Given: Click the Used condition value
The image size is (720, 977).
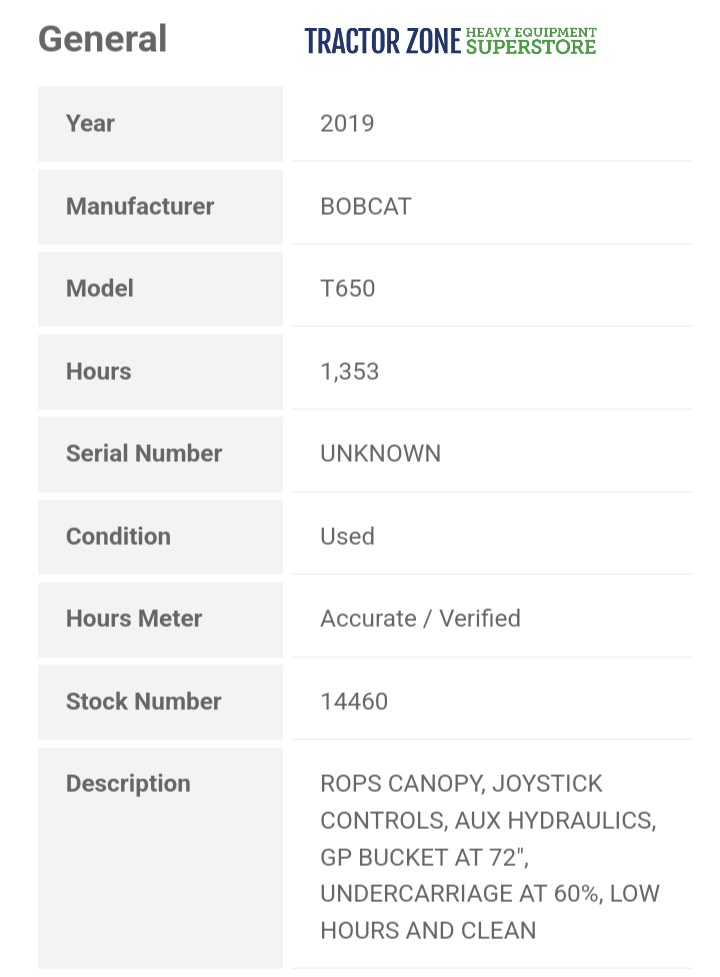Looking at the screenshot, I should (x=347, y=537).
